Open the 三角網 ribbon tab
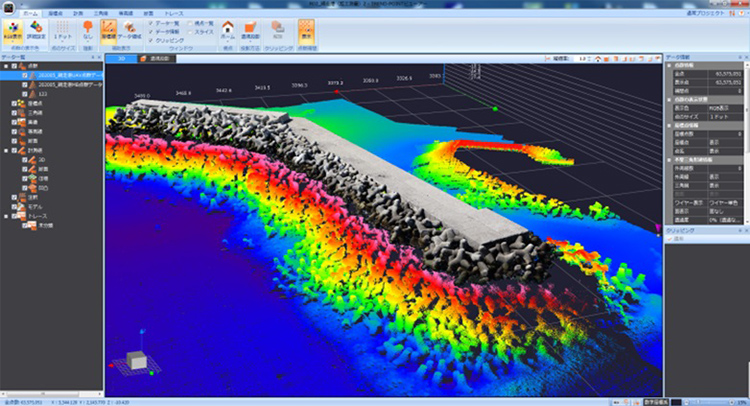 (101, 14)
